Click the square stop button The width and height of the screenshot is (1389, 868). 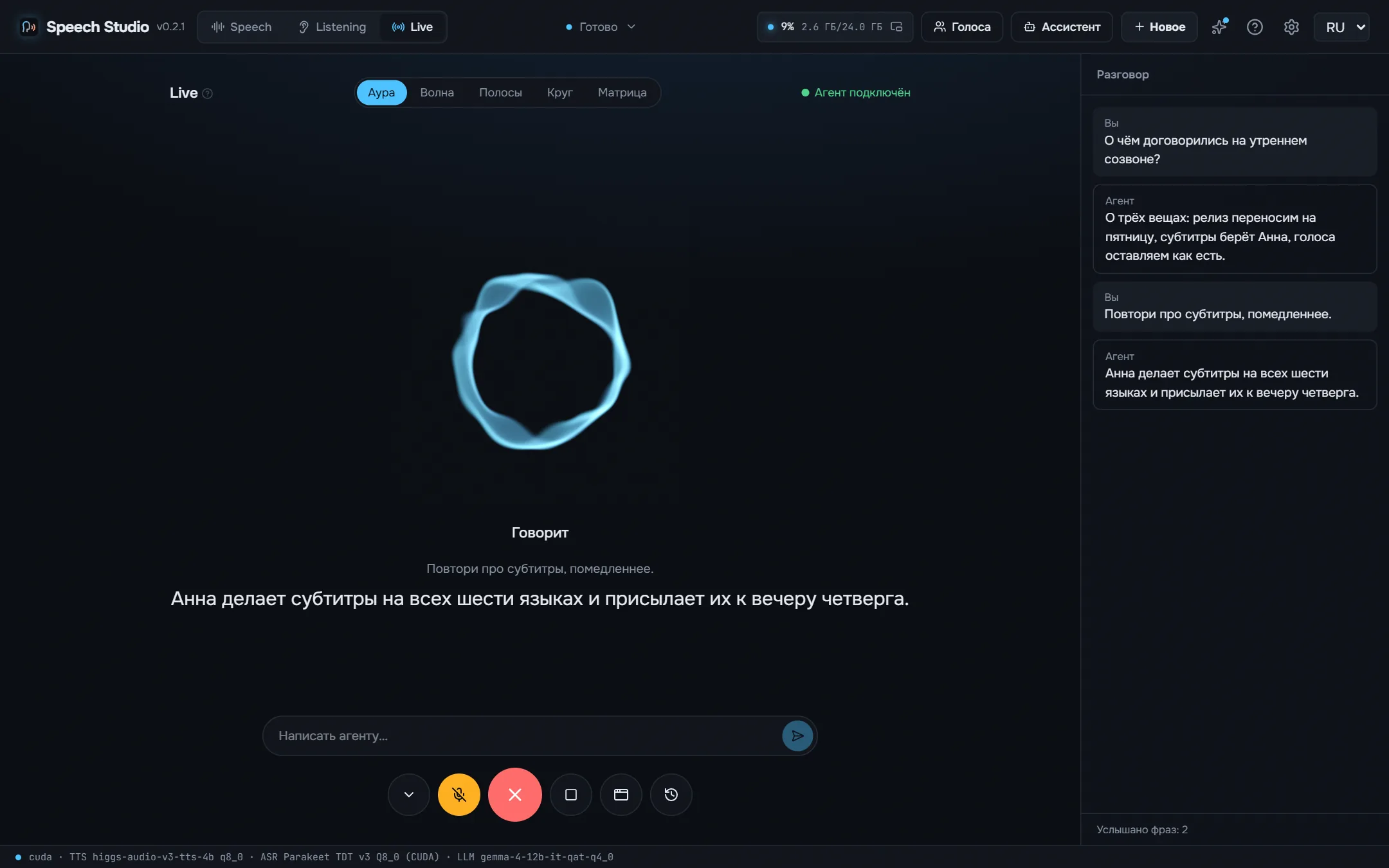coord(570,795)
